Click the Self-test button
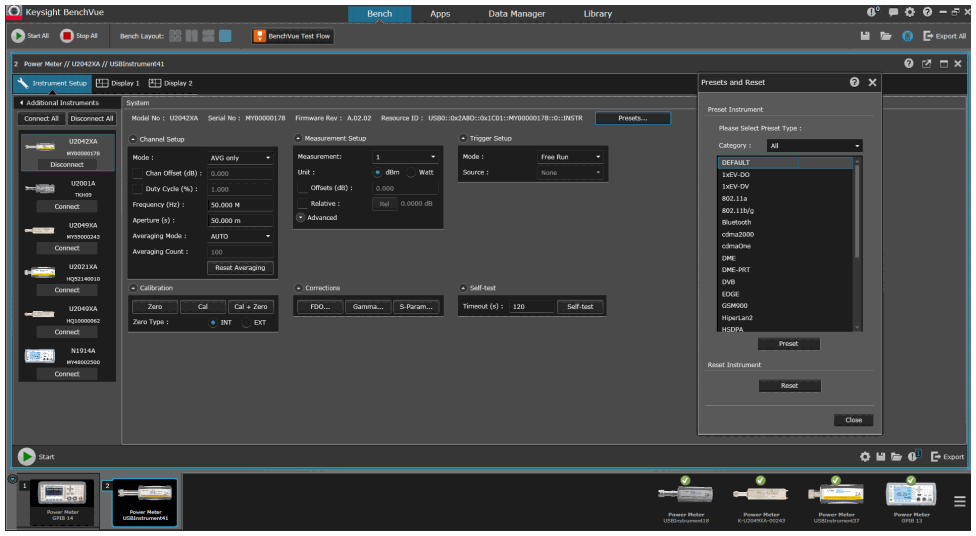976x536 pixels. coord(580,307)
